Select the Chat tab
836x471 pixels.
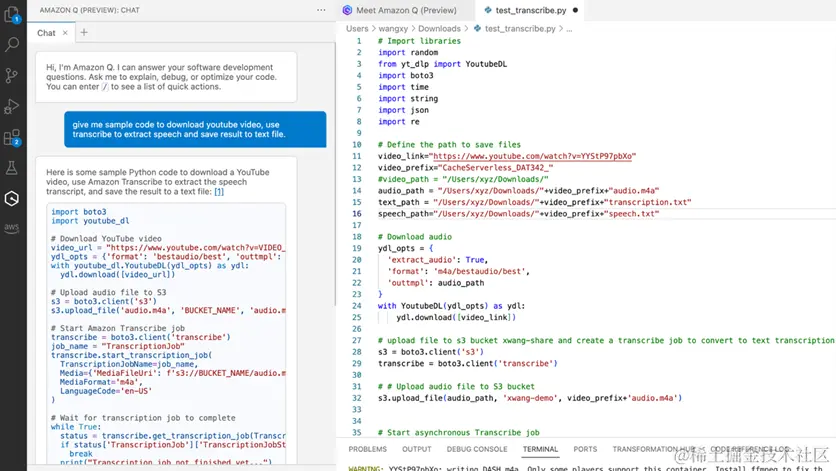coord(46,33)
